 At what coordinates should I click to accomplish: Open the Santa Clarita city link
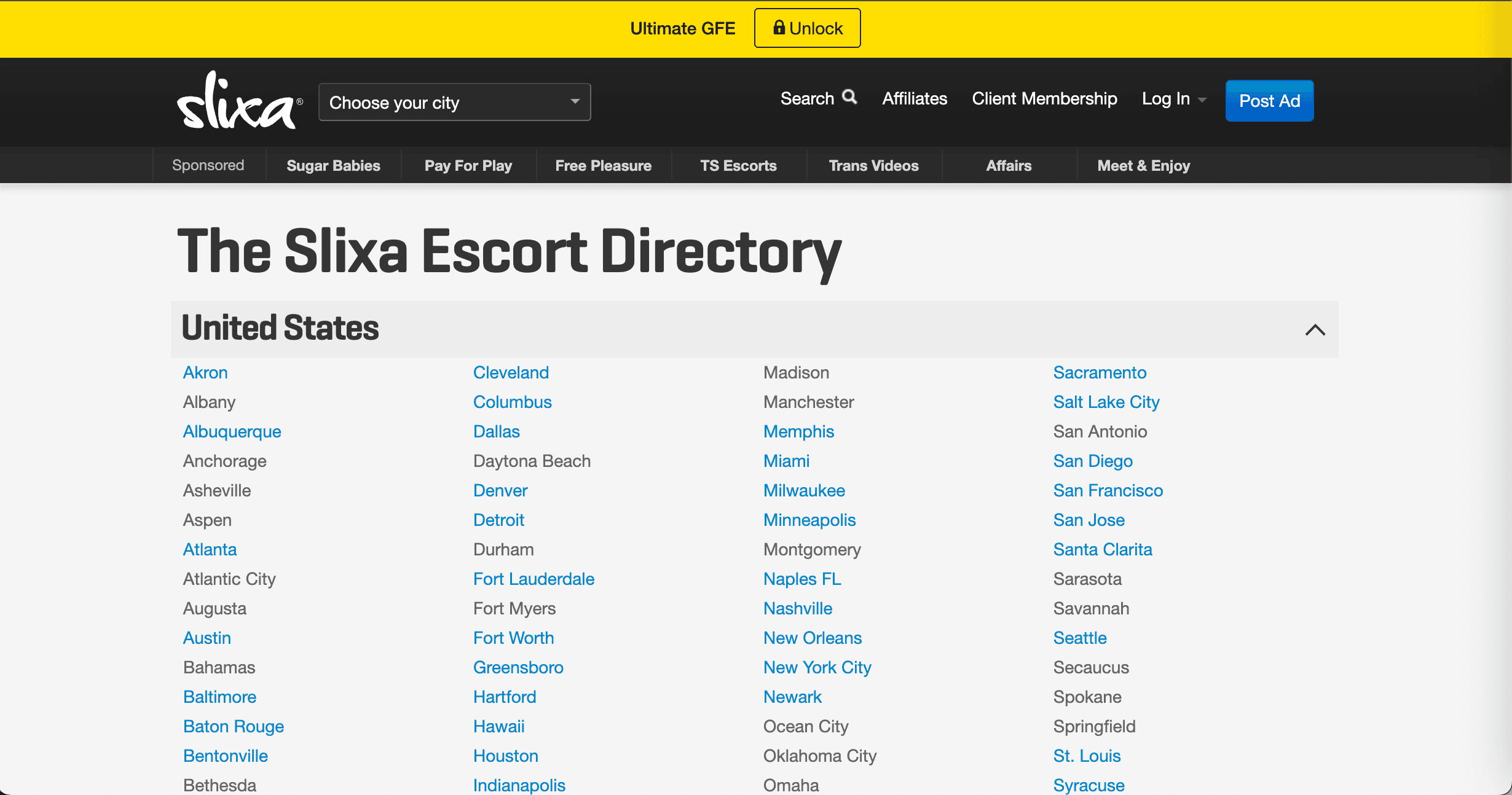pyautogui.click(x=1103, y=549)
